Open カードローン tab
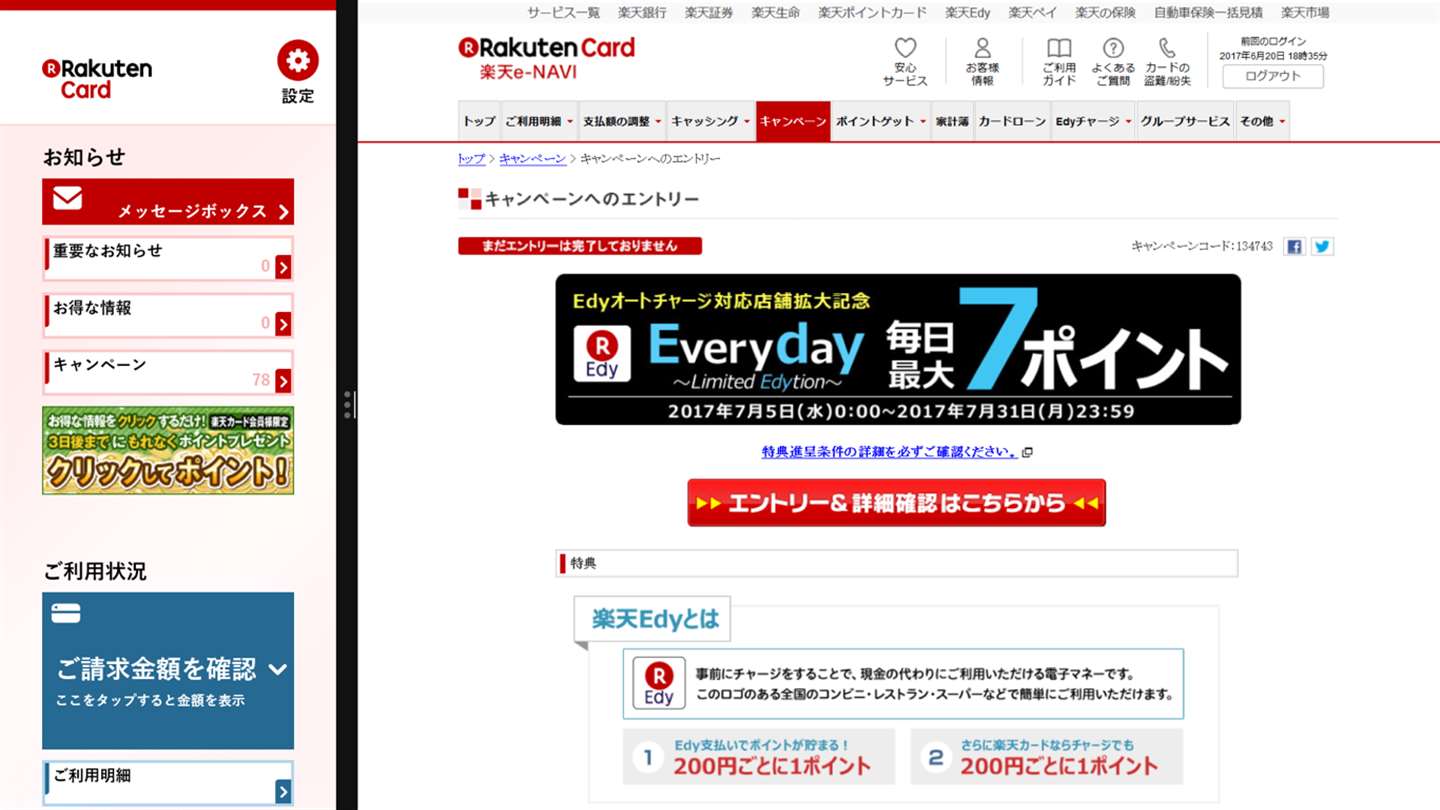This screenshot has width=1440, height=810. tap(1012, 121)
